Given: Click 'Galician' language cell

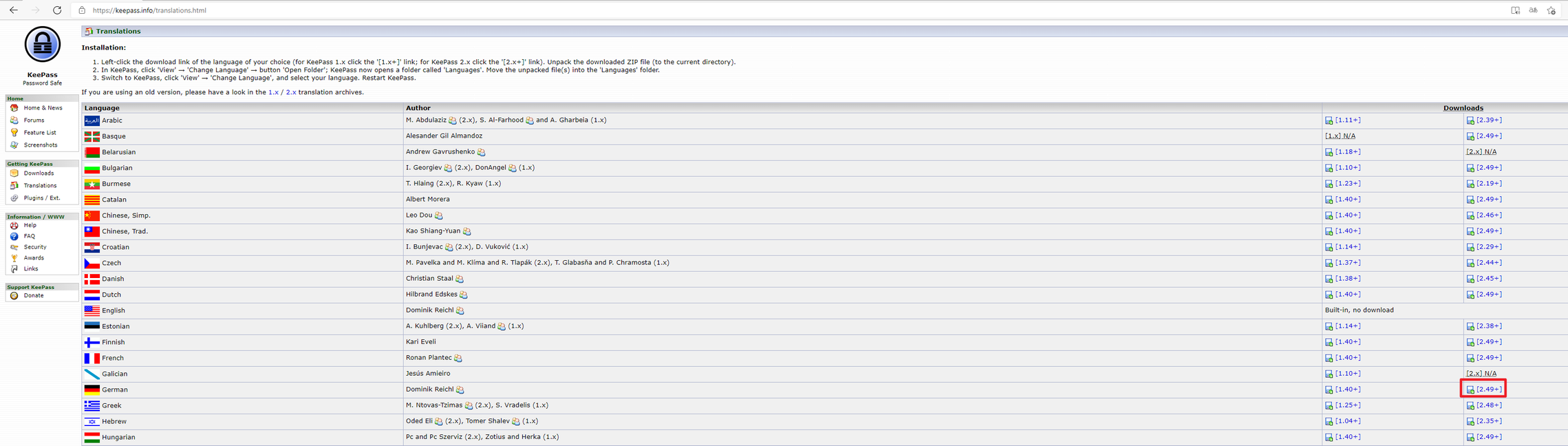Looking at the screenshot, I should coord(242,374).
